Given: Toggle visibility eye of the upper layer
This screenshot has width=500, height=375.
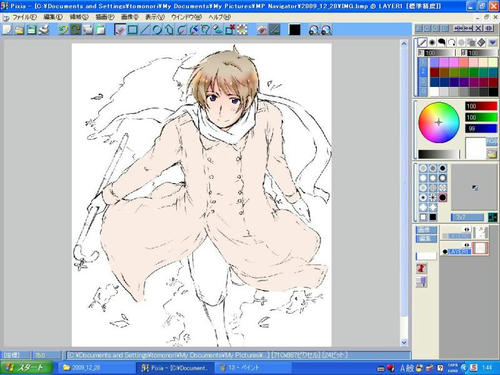Looking at the screenshot, I should pos(467,230).
